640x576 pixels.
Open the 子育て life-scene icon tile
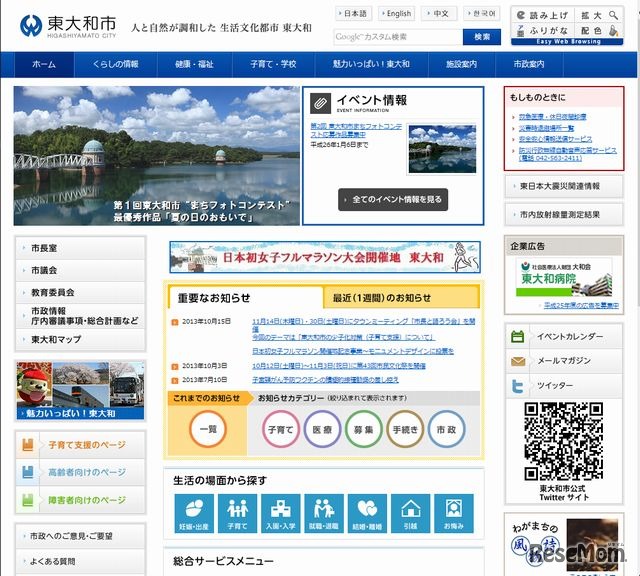[238, 513]
